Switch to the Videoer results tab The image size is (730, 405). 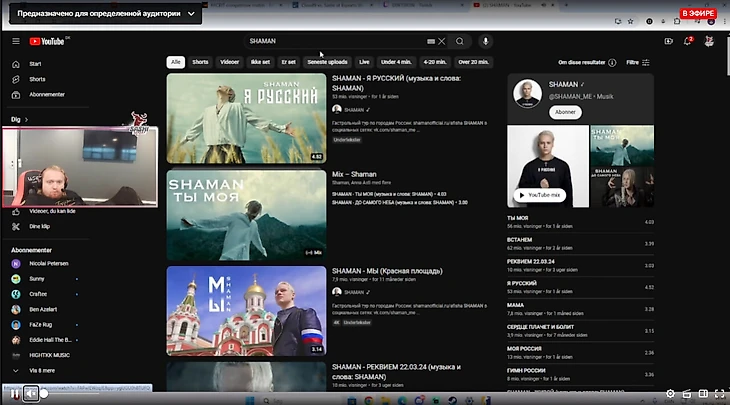click(x=229, y=62)
